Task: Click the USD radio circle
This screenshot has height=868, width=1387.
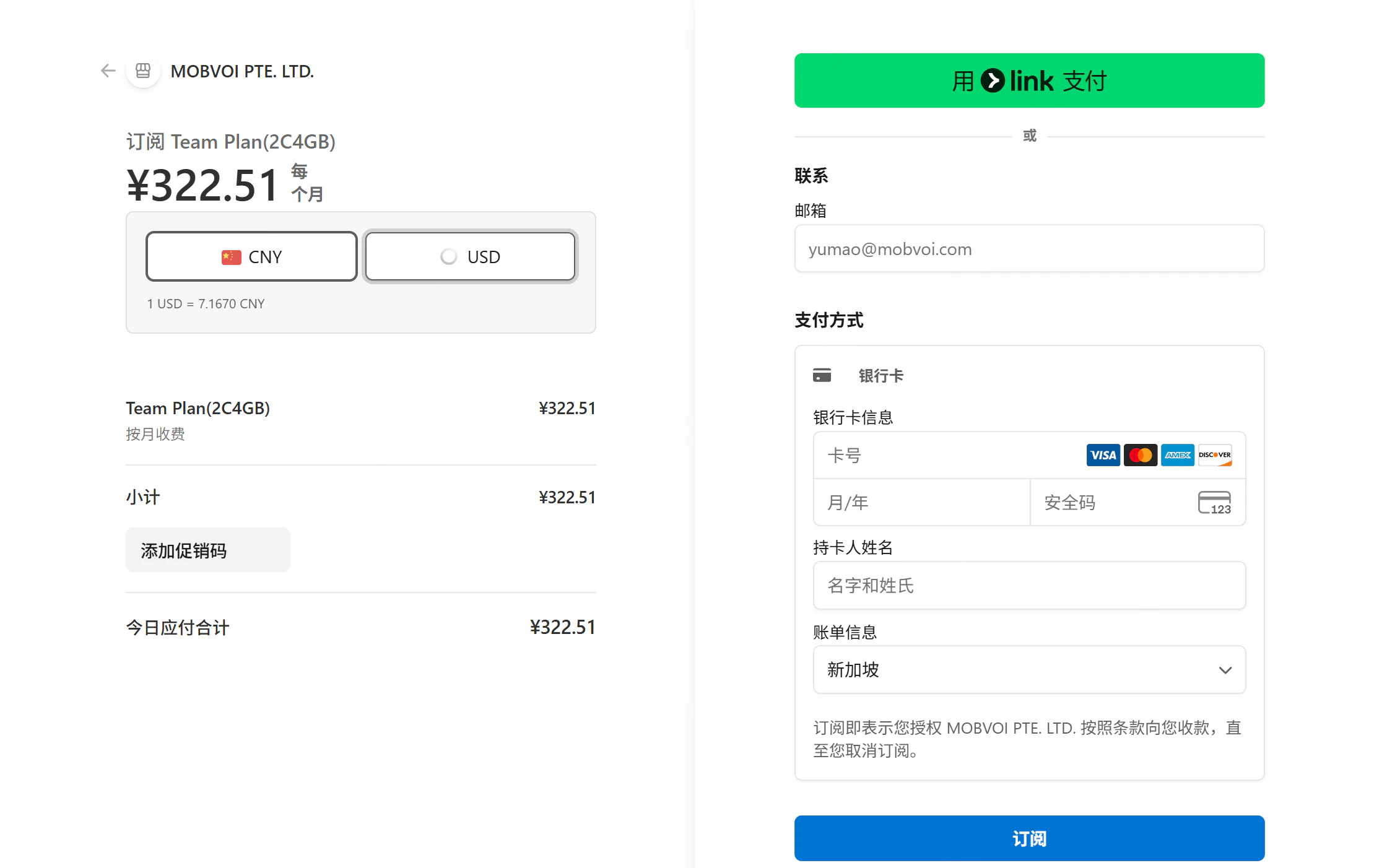Action: pyautogui.click(x=448, y=256)
